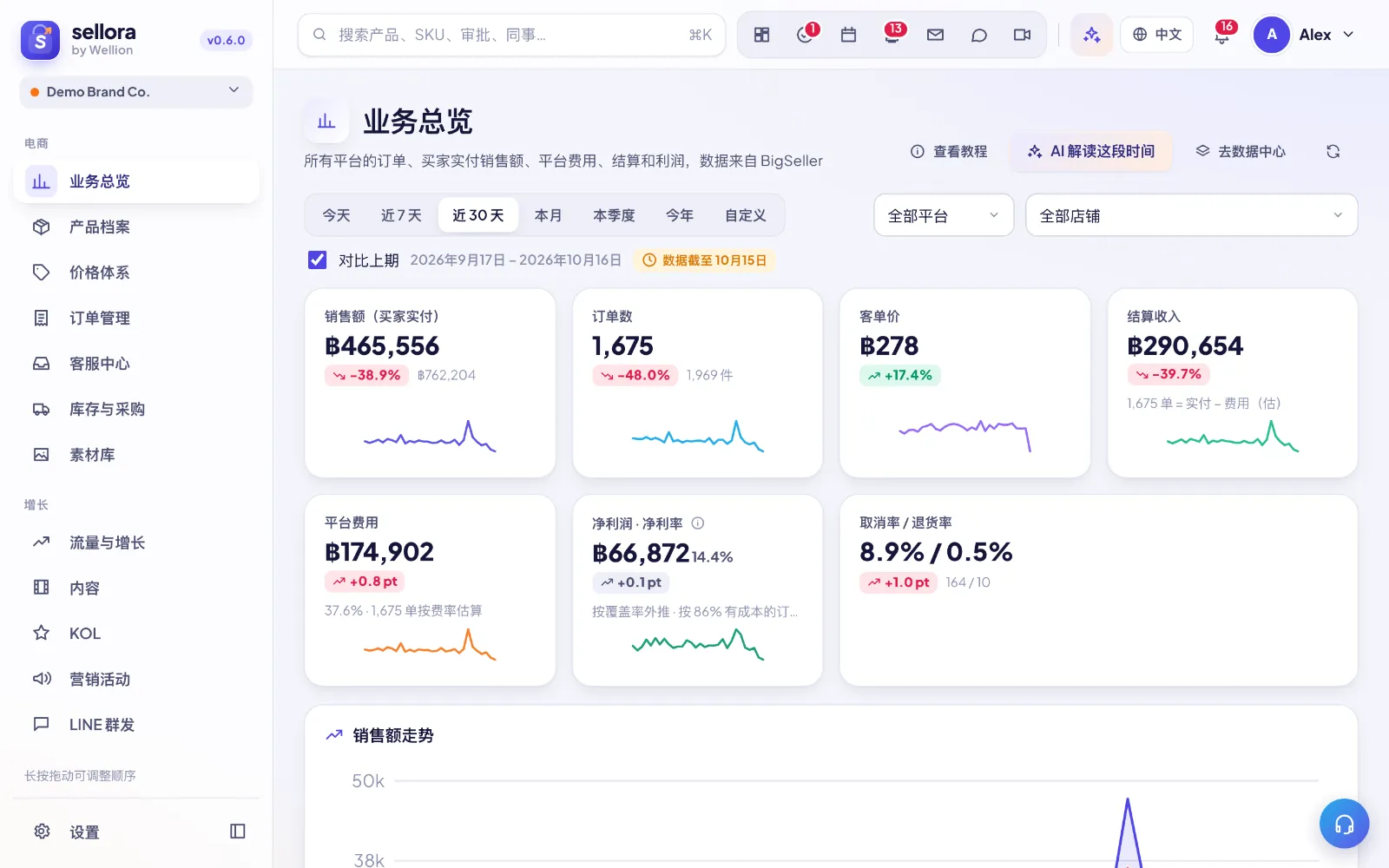Select the 今天 date range tab
This screenshot has height=868, width=1389.
[336, 215]
